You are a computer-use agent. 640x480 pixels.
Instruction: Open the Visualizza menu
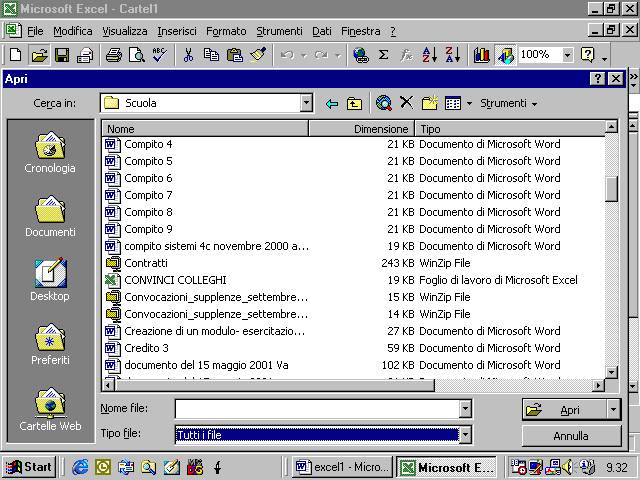click(x=124, y=31)
